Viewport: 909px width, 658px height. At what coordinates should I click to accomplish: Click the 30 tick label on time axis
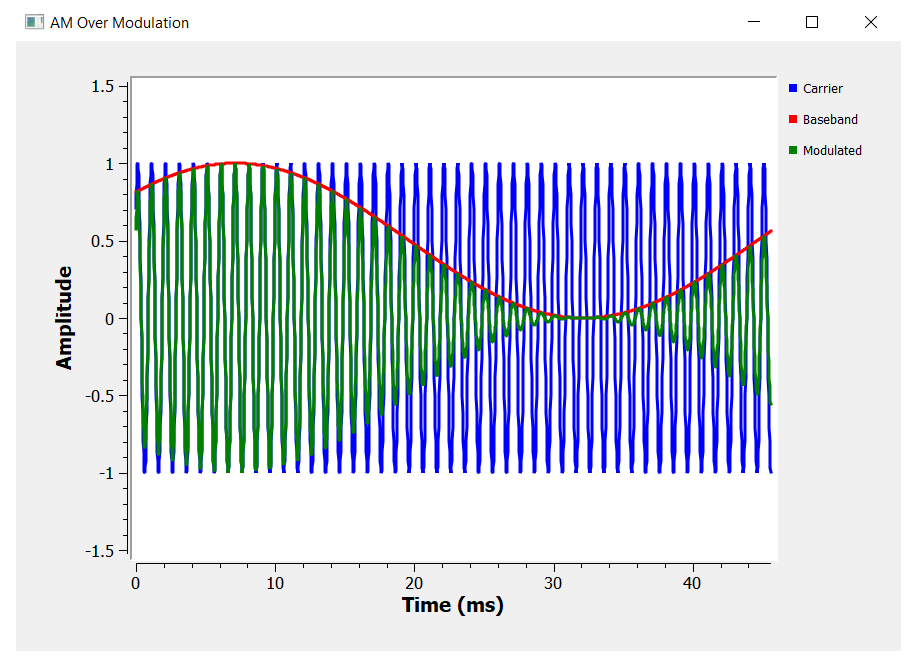coord(553,580)
